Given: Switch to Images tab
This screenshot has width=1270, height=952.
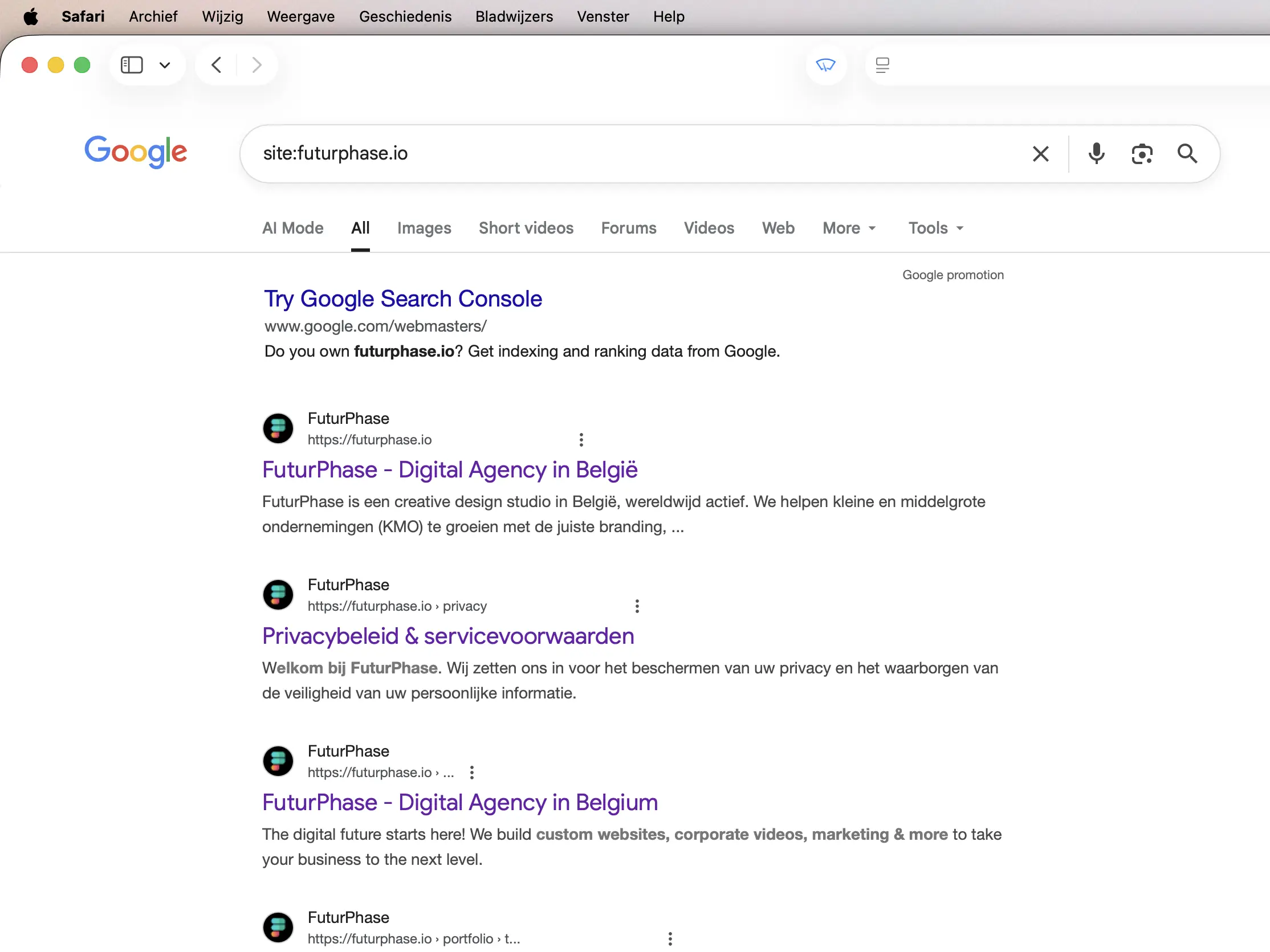Looking at the screenshot, I should 424,228.
